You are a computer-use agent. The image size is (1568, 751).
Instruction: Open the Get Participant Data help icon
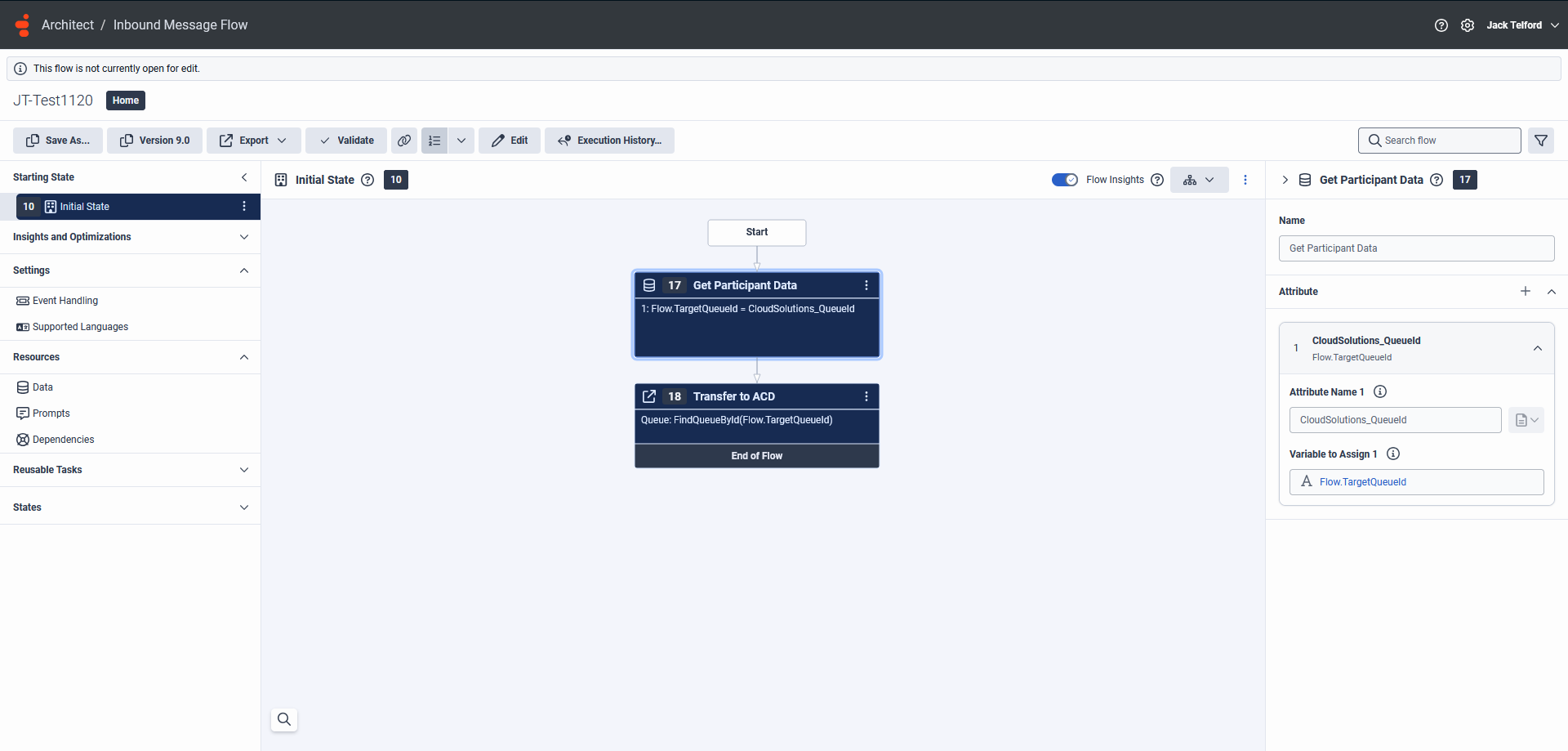click(x=1437, y=180)
